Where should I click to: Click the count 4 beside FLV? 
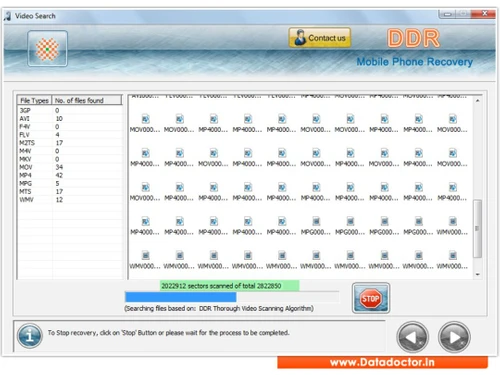pos(57,135)
